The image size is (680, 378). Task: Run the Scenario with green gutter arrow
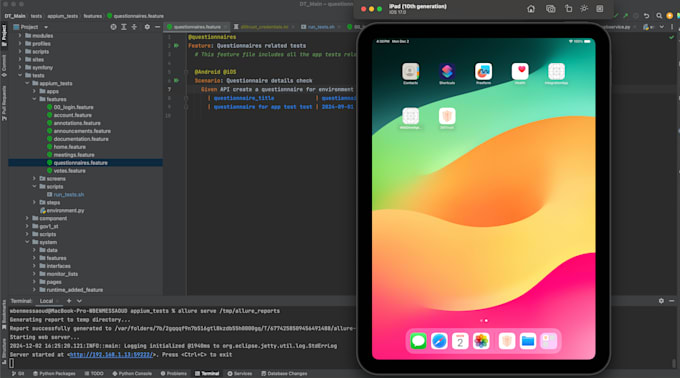pos(177,80)
